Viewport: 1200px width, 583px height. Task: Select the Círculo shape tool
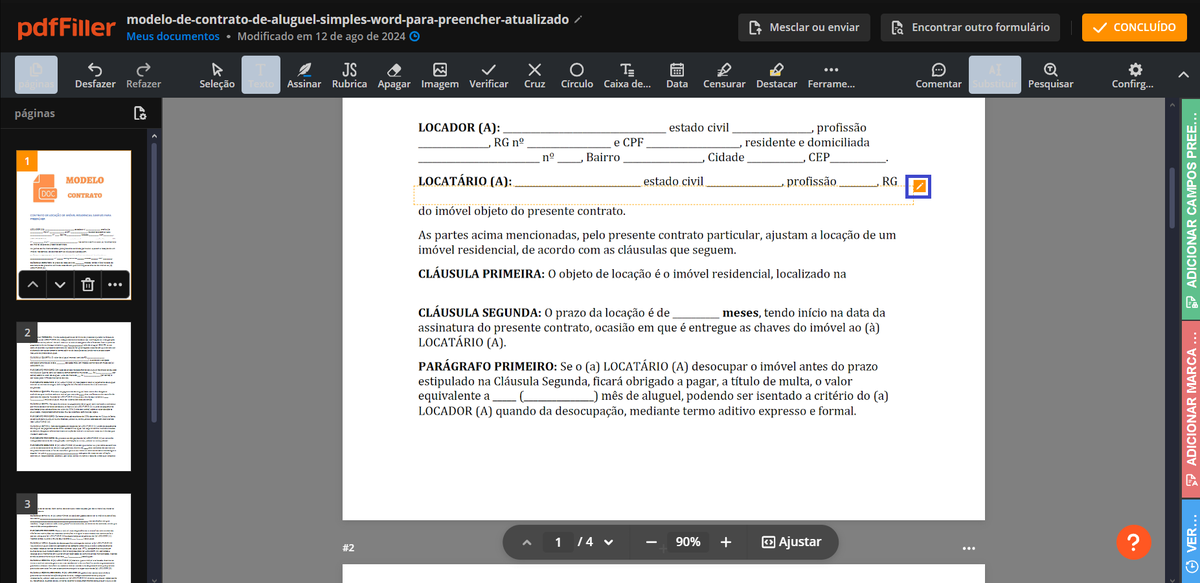(x=577, y=75)
